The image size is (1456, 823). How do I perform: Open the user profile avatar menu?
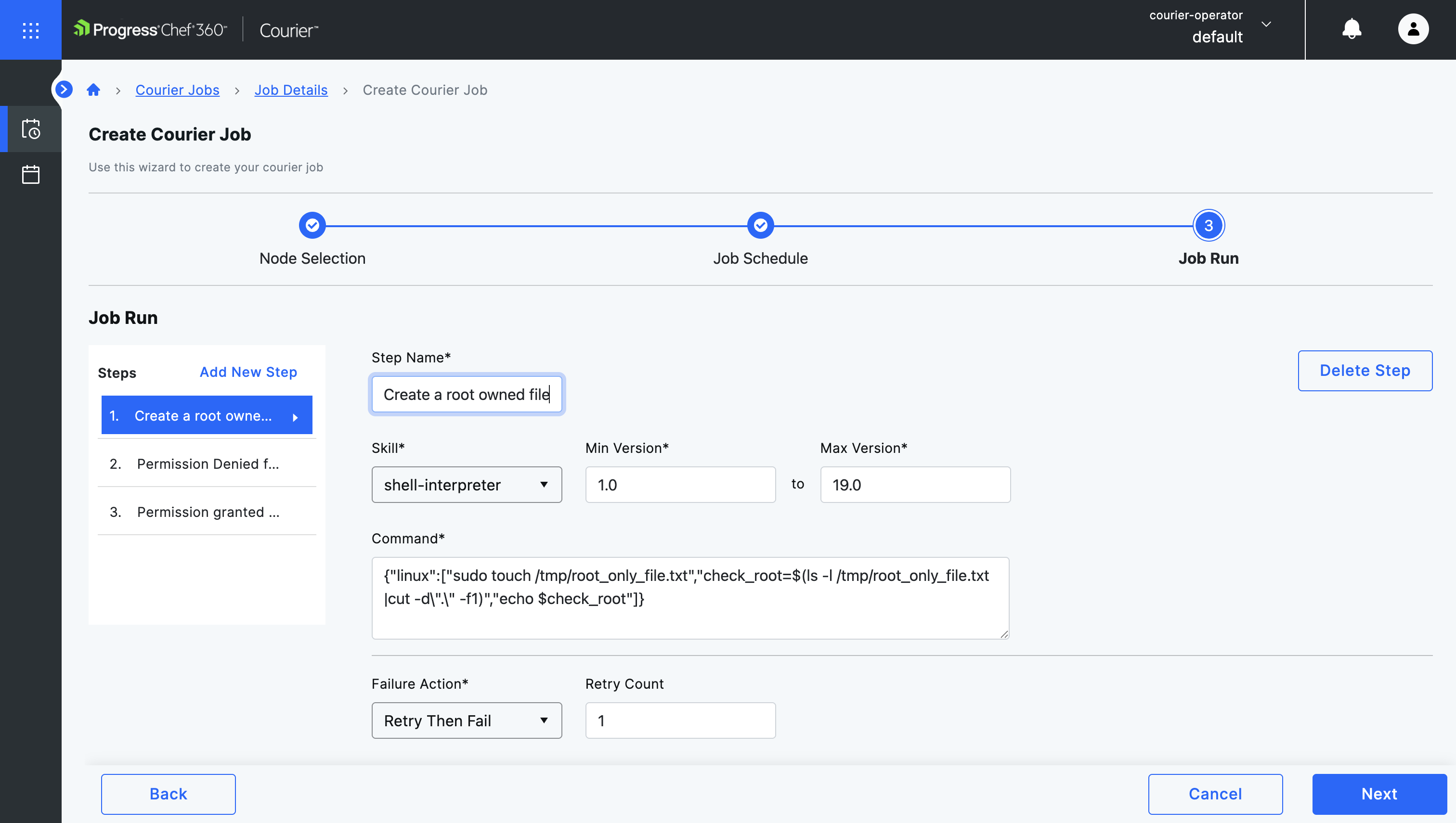(x=1413, y=29)
